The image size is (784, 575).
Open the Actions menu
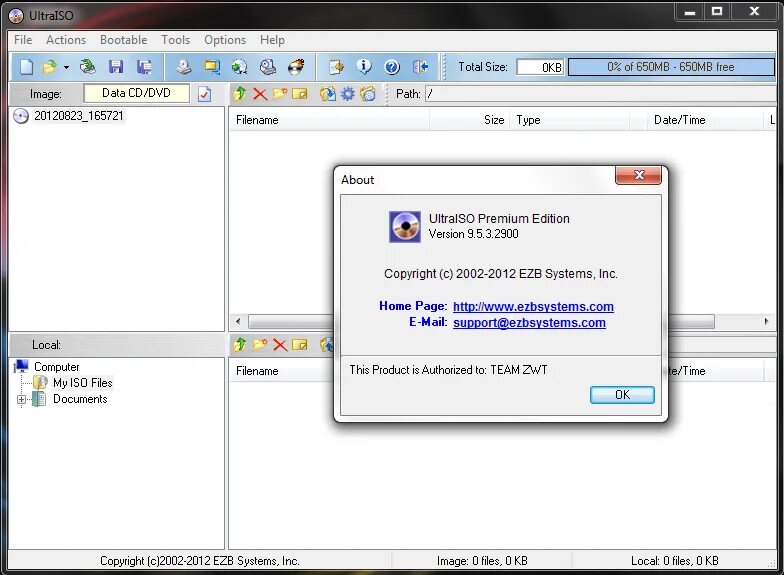pos(66,40)
